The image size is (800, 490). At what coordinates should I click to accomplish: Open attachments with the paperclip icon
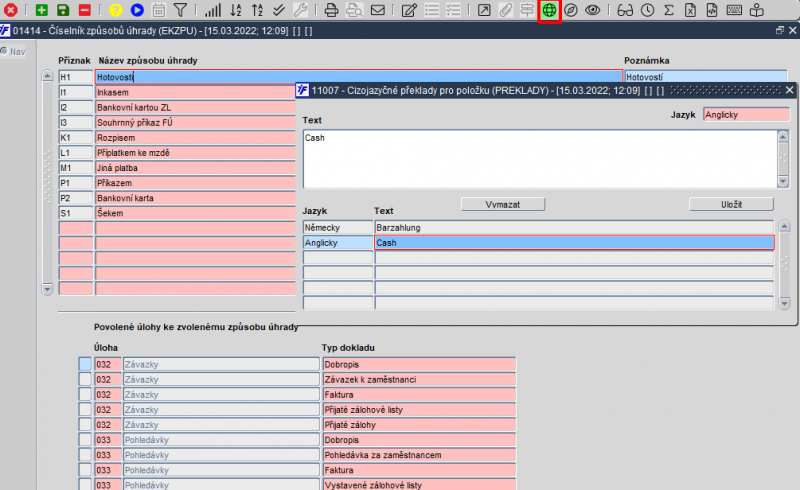pyautogui.click(x=505, y=10)
